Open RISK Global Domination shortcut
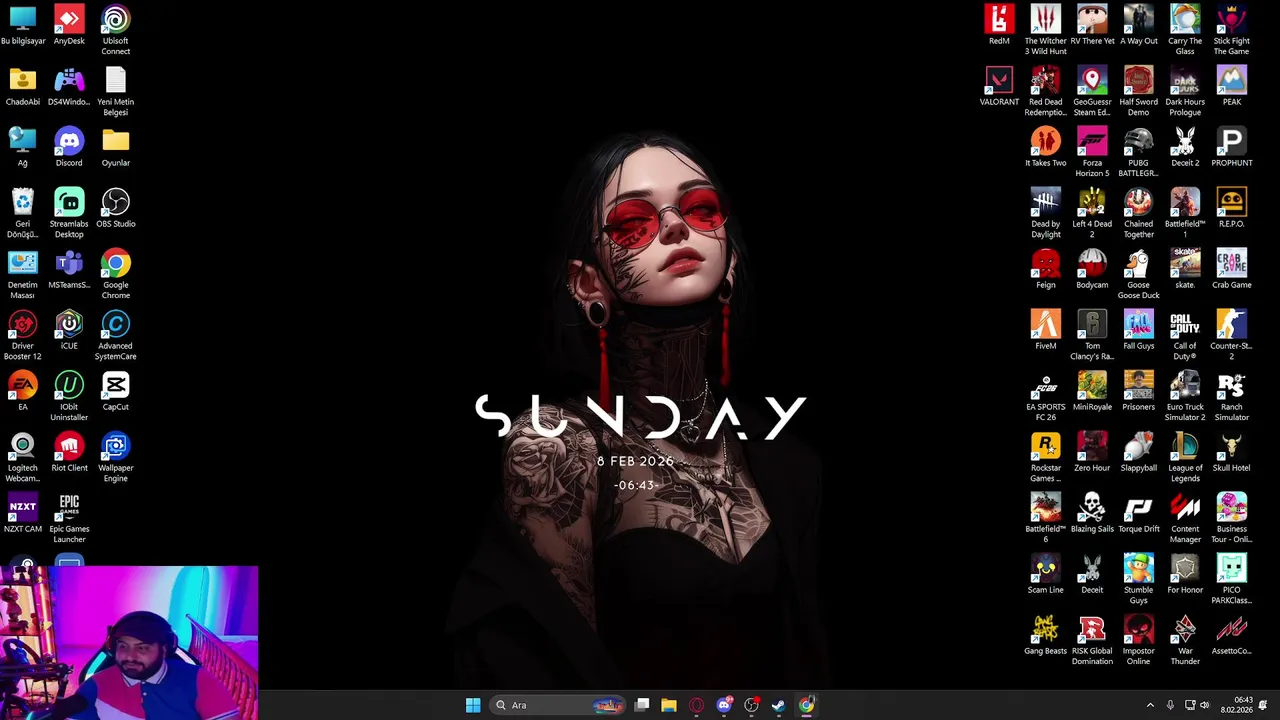1280x720 pixels. click(x=1092, y=640)
